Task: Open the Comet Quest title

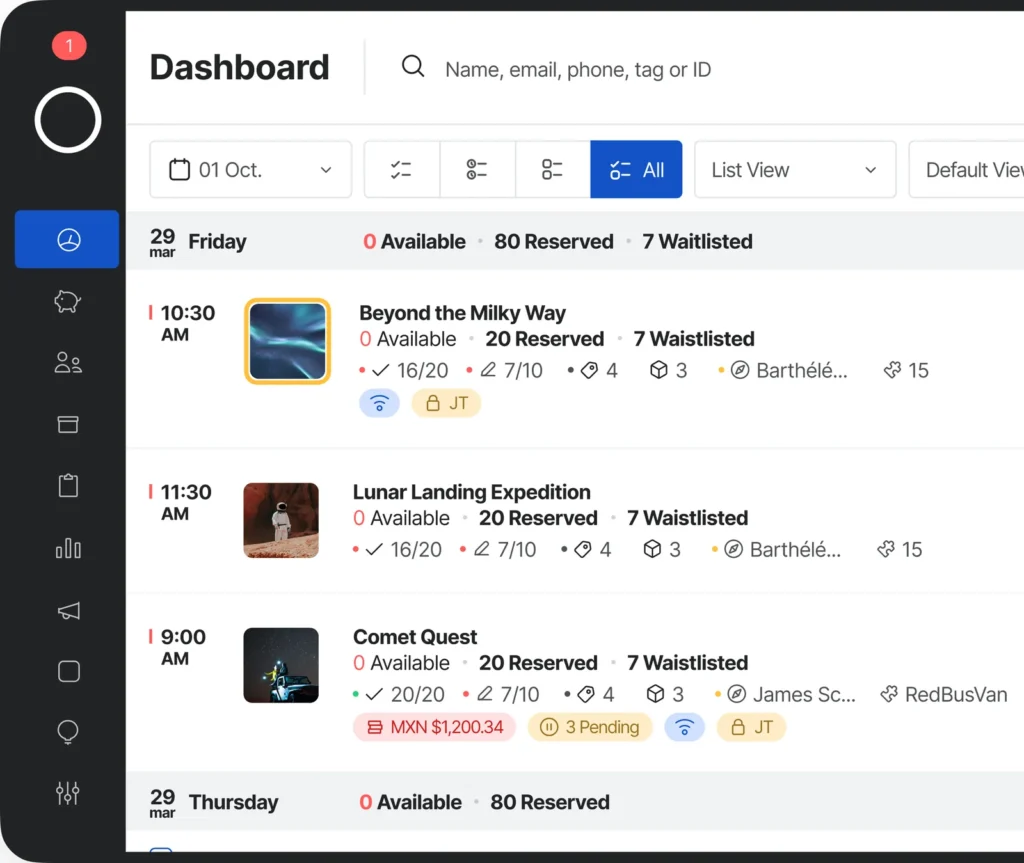Action: (415, 637)
